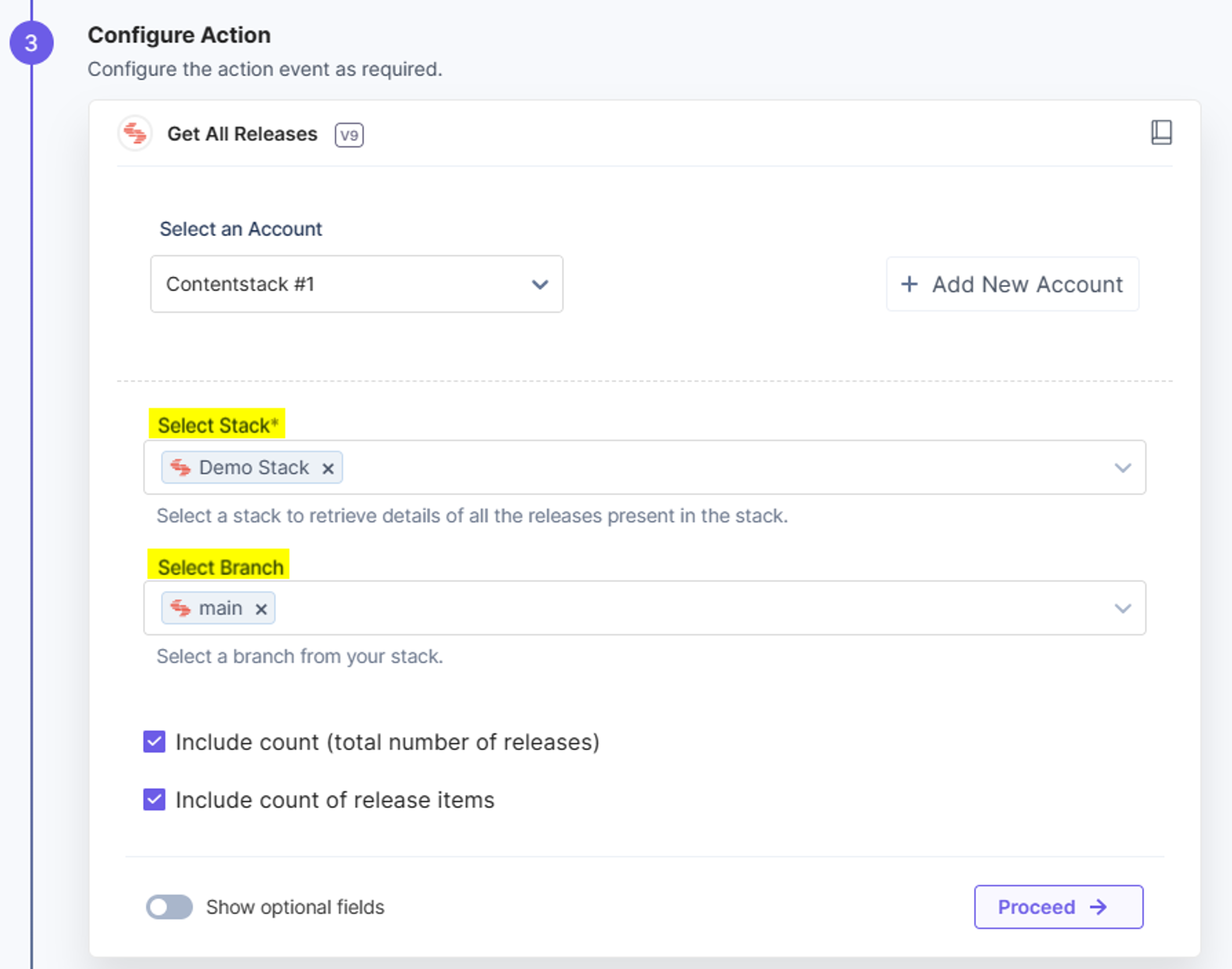This screenshot has width=1232, height=969.
Task: Click the Demo Stack chip label
Action: coord(254,467)
